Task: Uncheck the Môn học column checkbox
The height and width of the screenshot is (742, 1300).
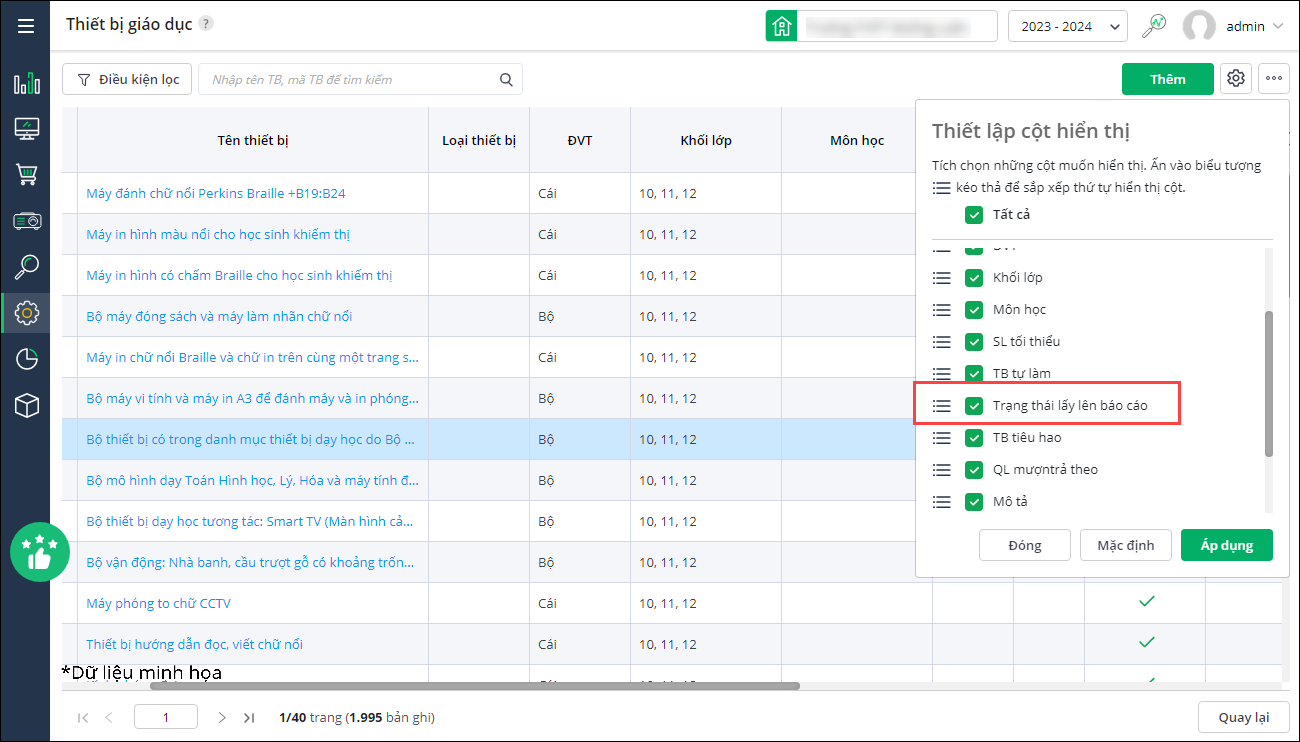Action: 974,310
